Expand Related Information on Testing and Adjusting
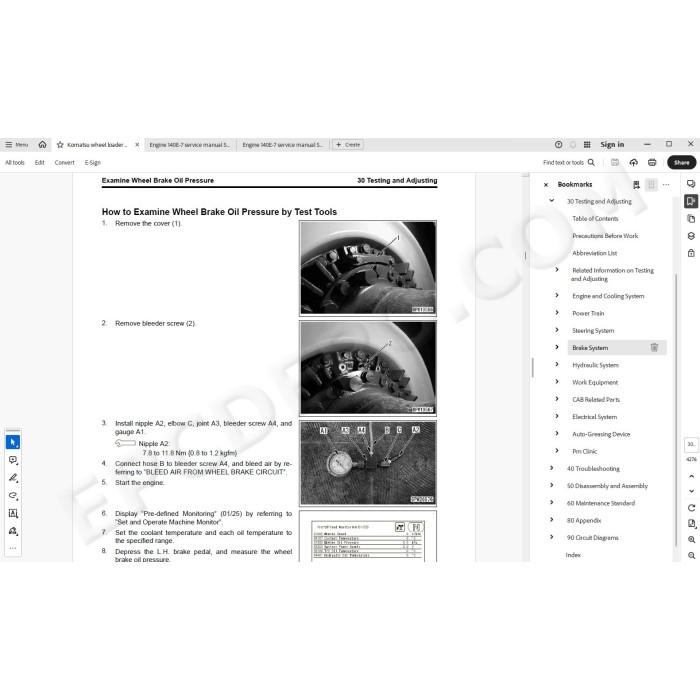Image resolution: width=700 pixels, height=700 pixels. coord(557,270)
